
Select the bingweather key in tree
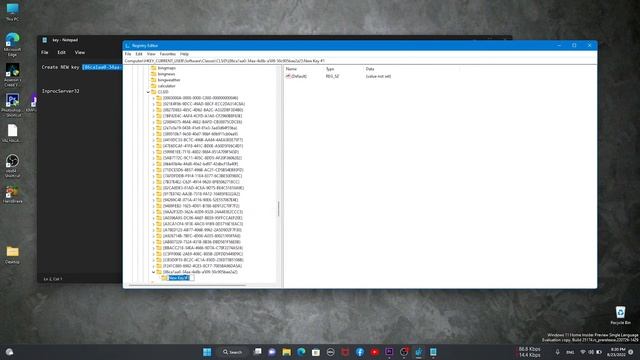click(165, 80)
